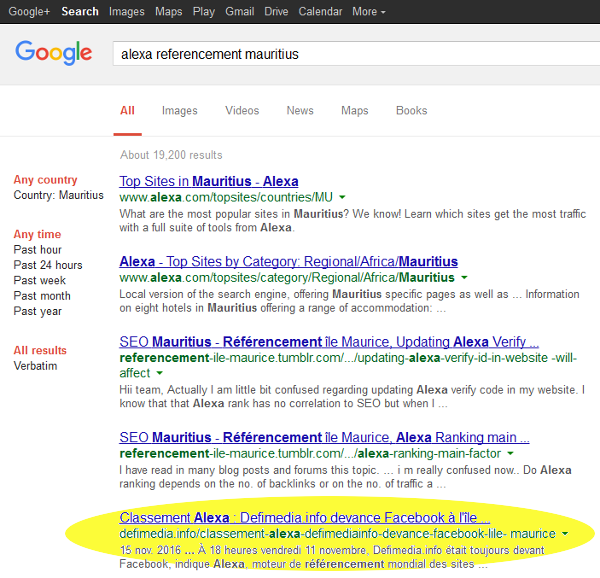This screenshot has width=600, height=578.
Task: Open Maps in the black top bar
Action: point(168,11)
